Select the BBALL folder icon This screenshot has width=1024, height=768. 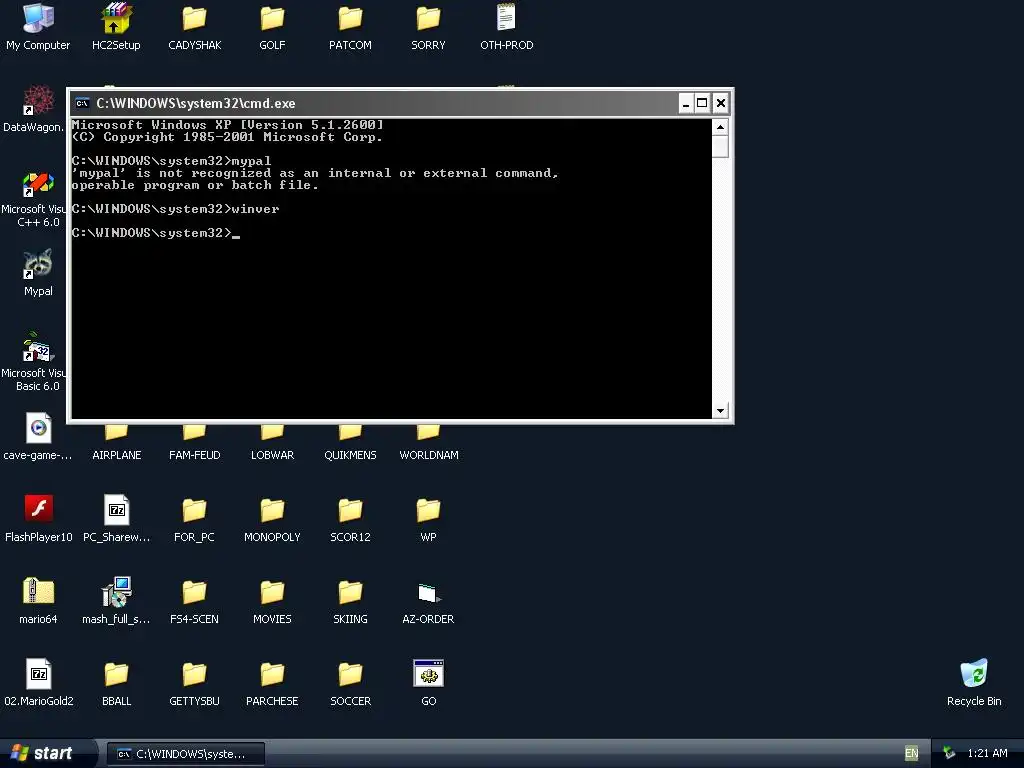(116, 675)
